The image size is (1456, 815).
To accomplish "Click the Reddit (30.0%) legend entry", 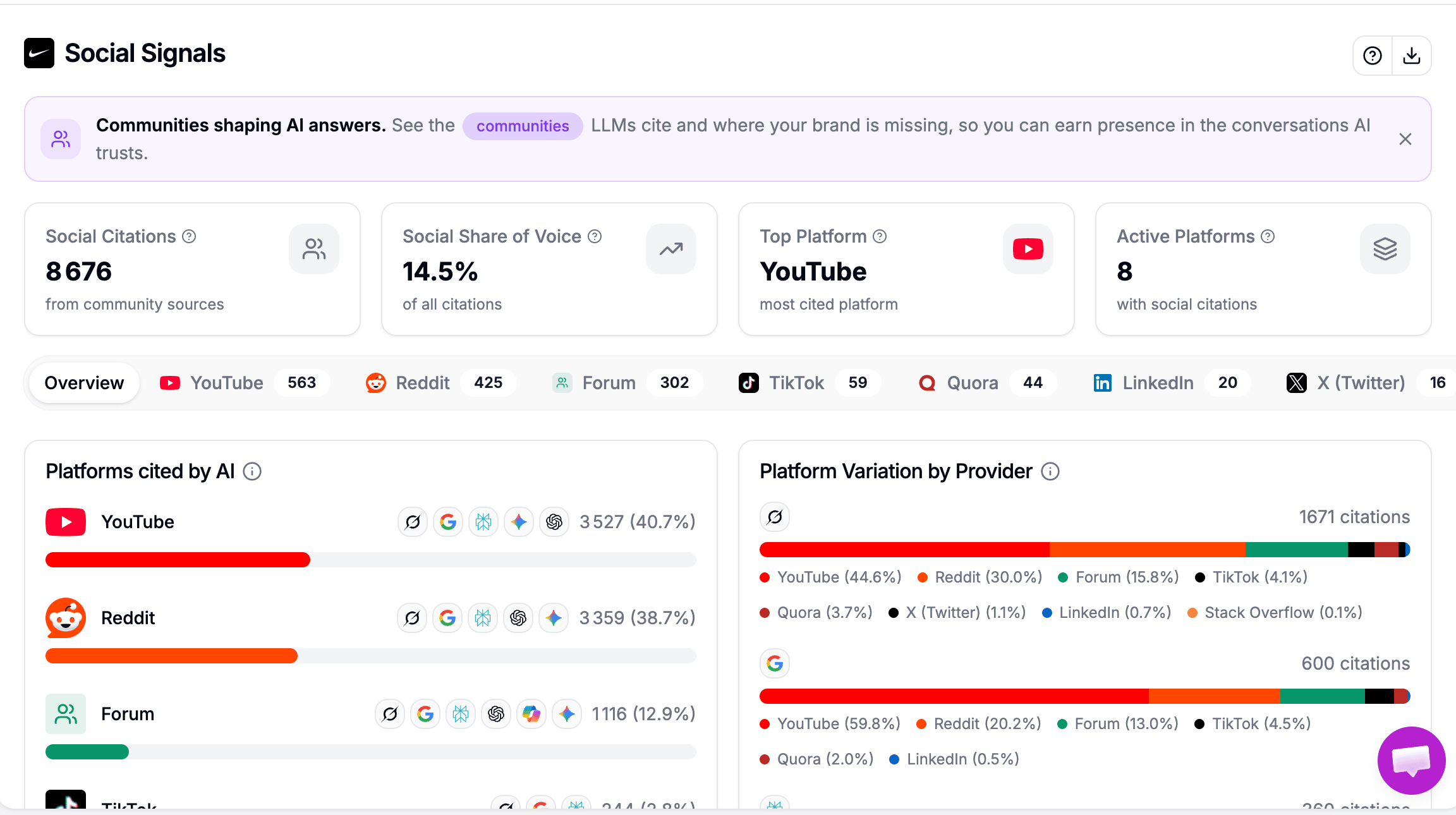I will tap(980, 577).
